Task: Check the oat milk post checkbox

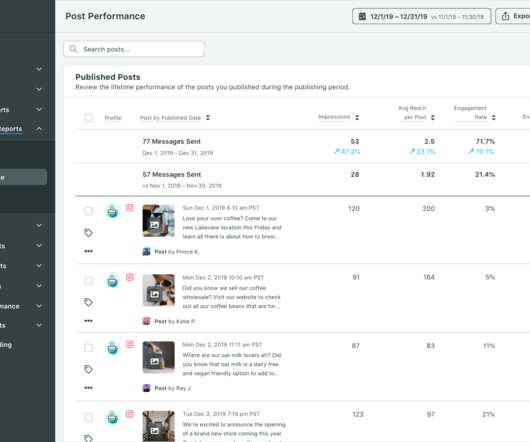Action: (x=89, y=348)
